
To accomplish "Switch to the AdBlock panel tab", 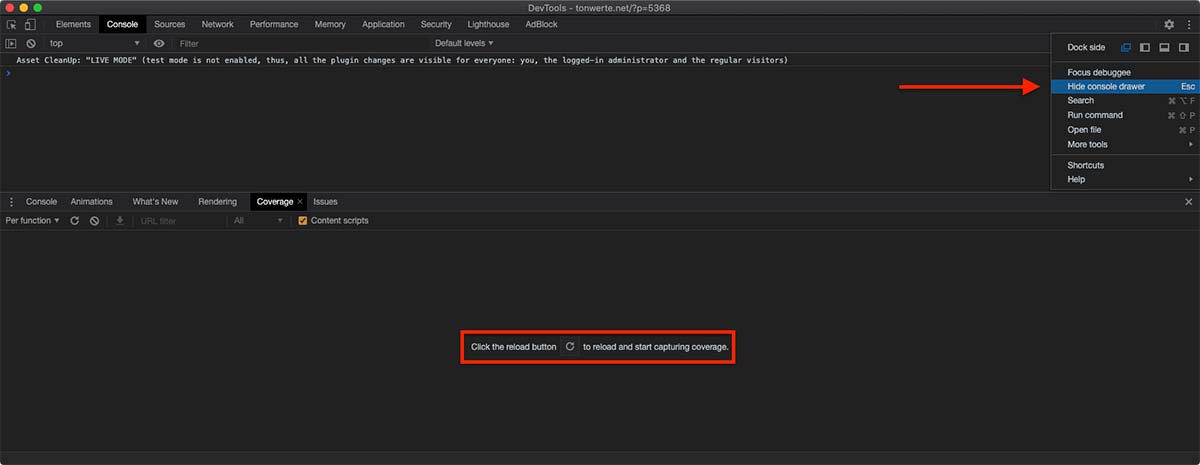I will (541, 24).
